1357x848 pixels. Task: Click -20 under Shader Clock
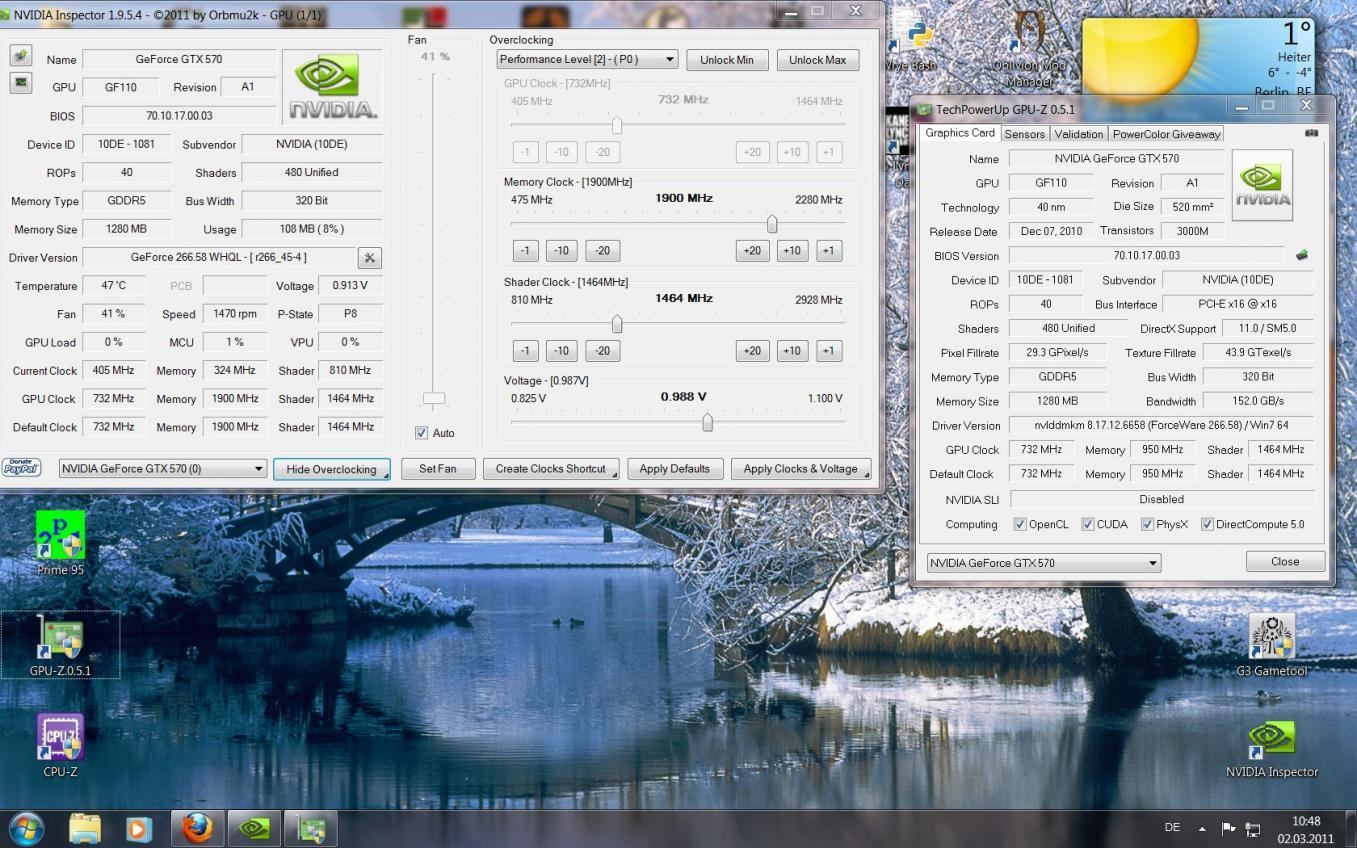coord(602,351)
